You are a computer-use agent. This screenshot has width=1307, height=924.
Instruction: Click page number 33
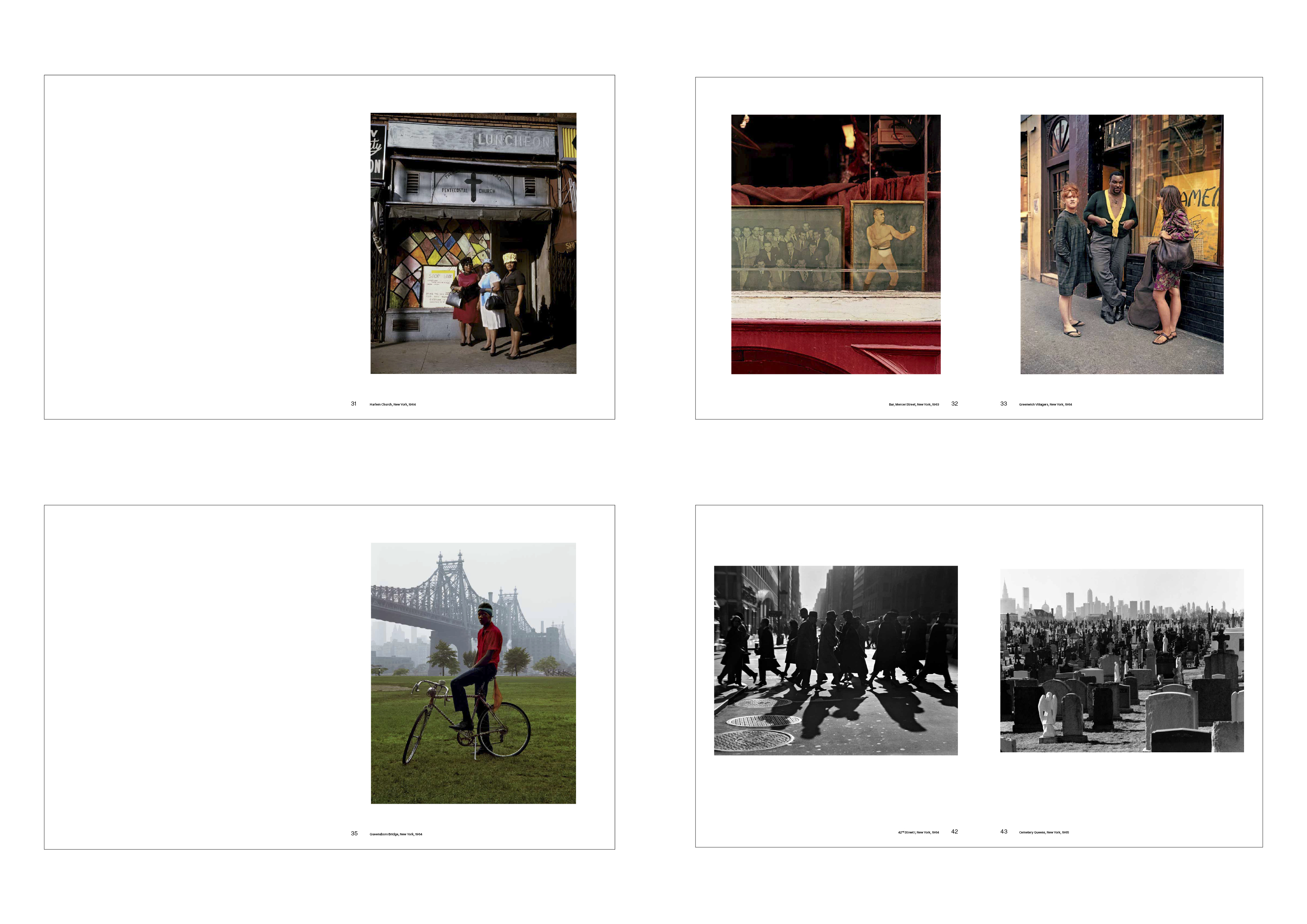click(x=1004, y=404)
